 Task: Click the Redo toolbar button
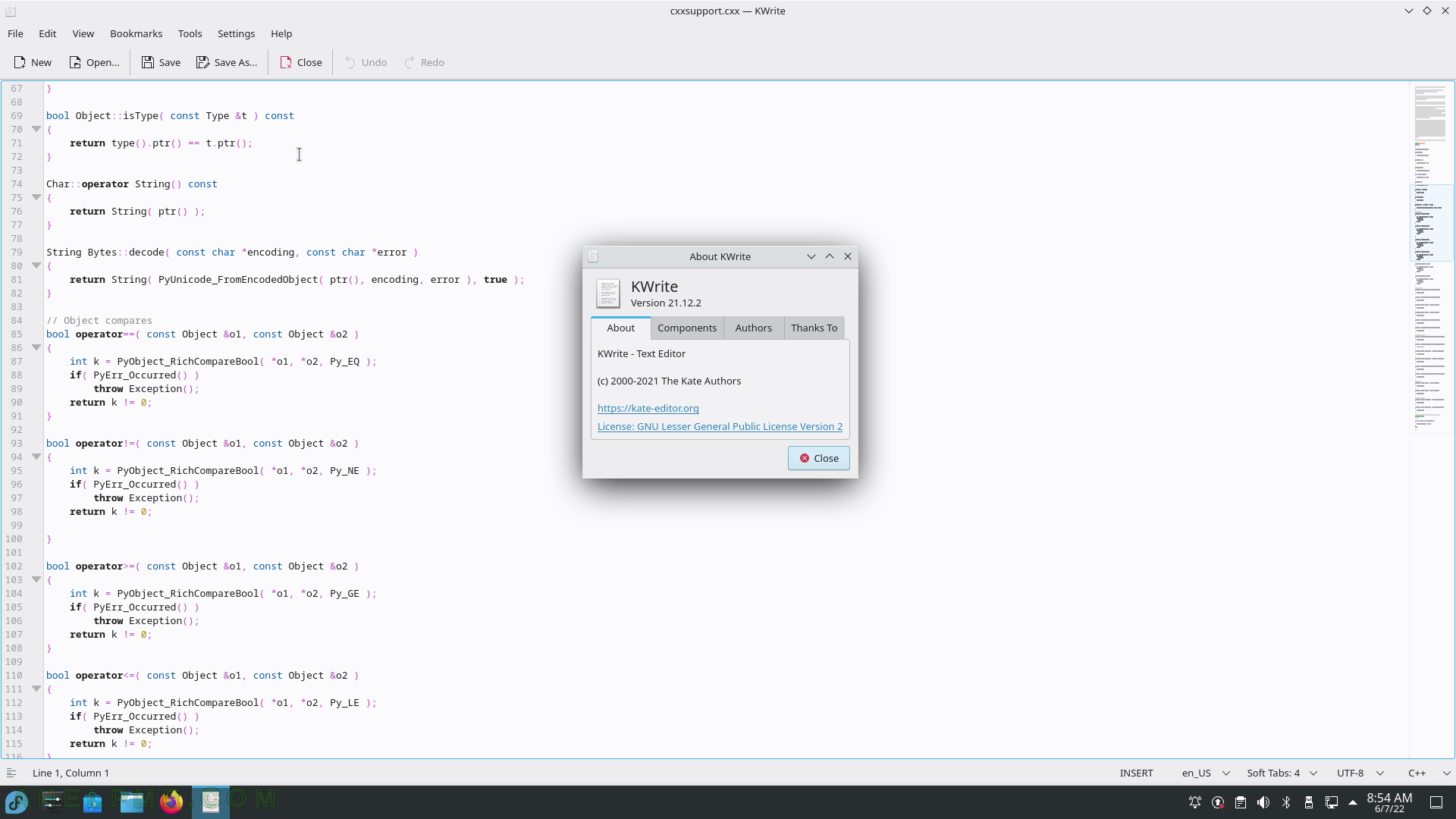[425, 62]
